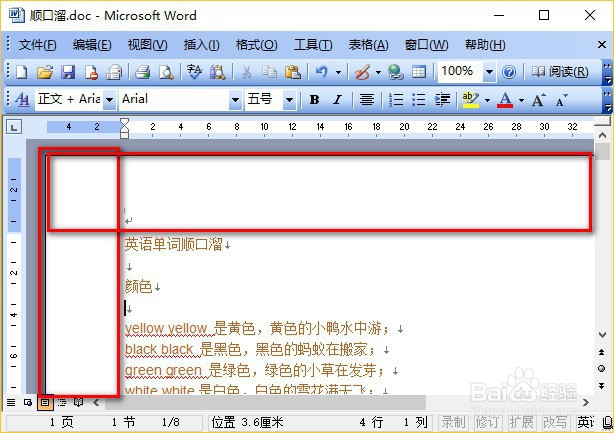614x433 pixels.
Task: Toggle Italic formatting
Action: [x=338, y=100]
